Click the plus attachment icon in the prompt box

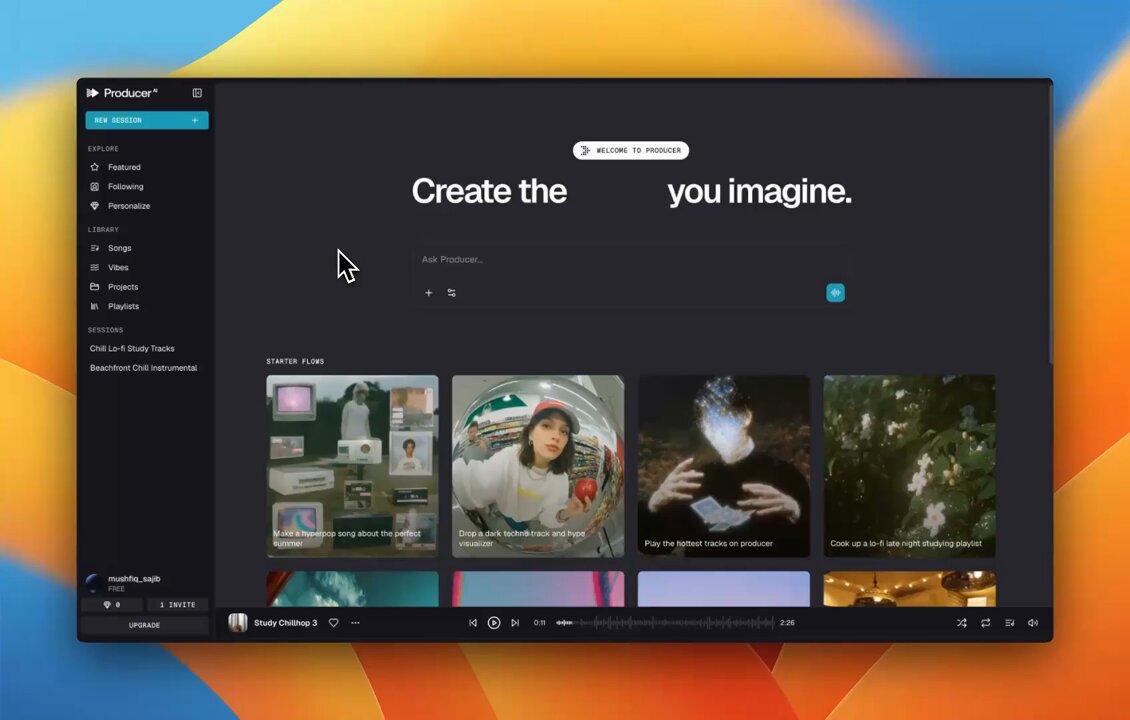tap(429, 293)
